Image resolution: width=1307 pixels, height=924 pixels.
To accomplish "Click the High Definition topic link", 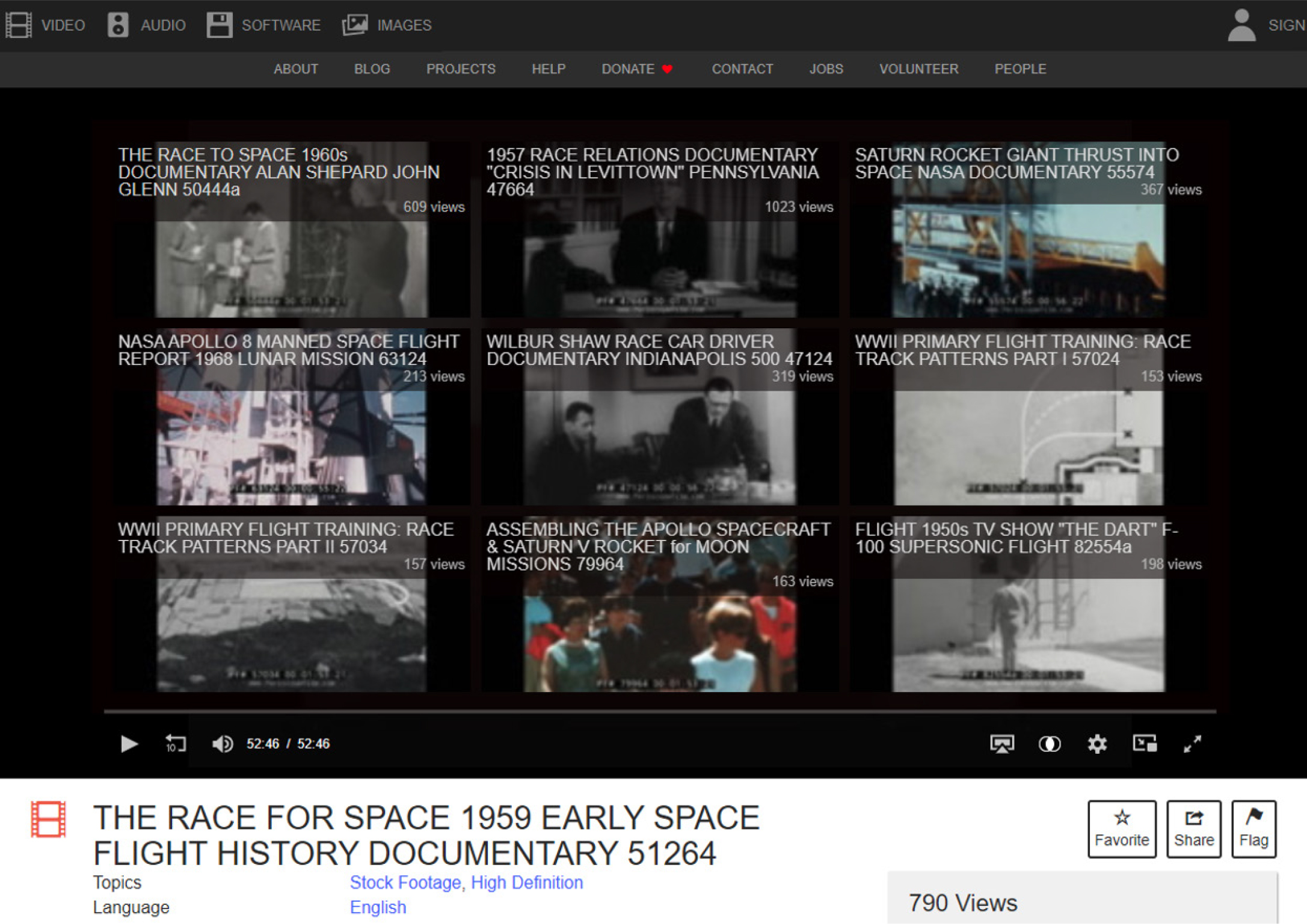I will 527,883.
